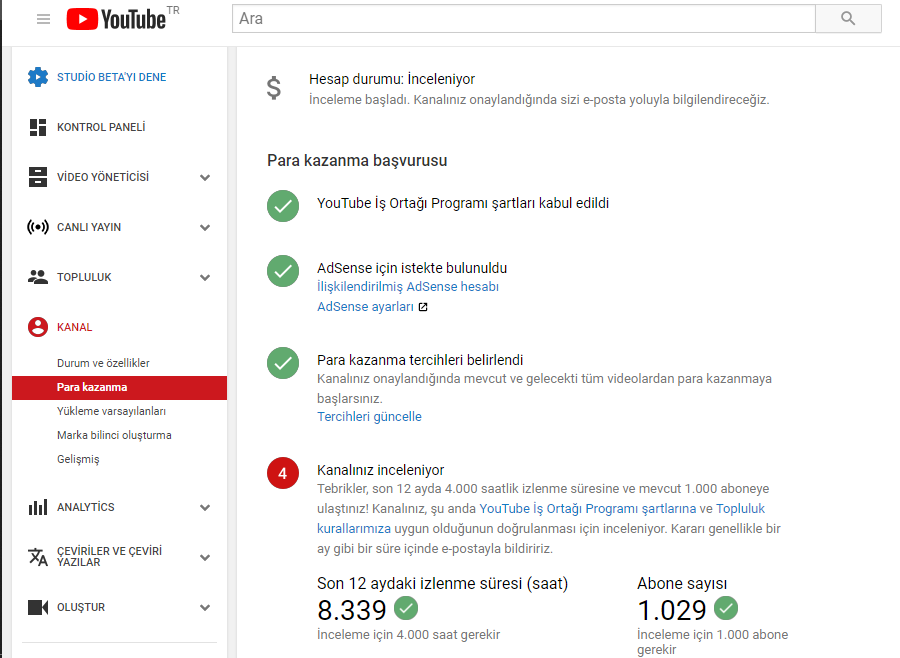Click the Tercihleri güncelle link

[369, 416]
